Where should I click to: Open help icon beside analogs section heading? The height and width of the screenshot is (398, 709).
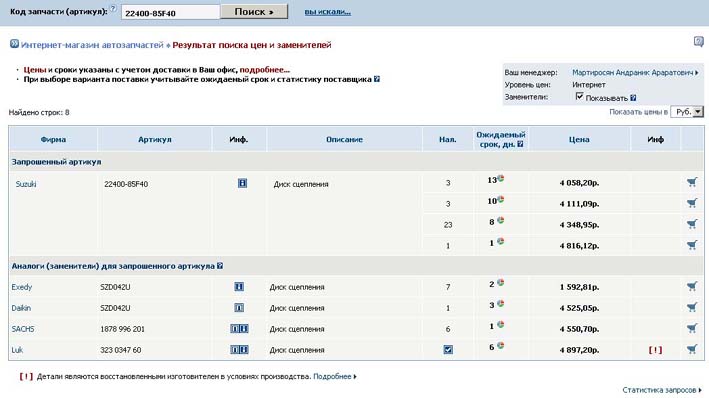point(220,266)
